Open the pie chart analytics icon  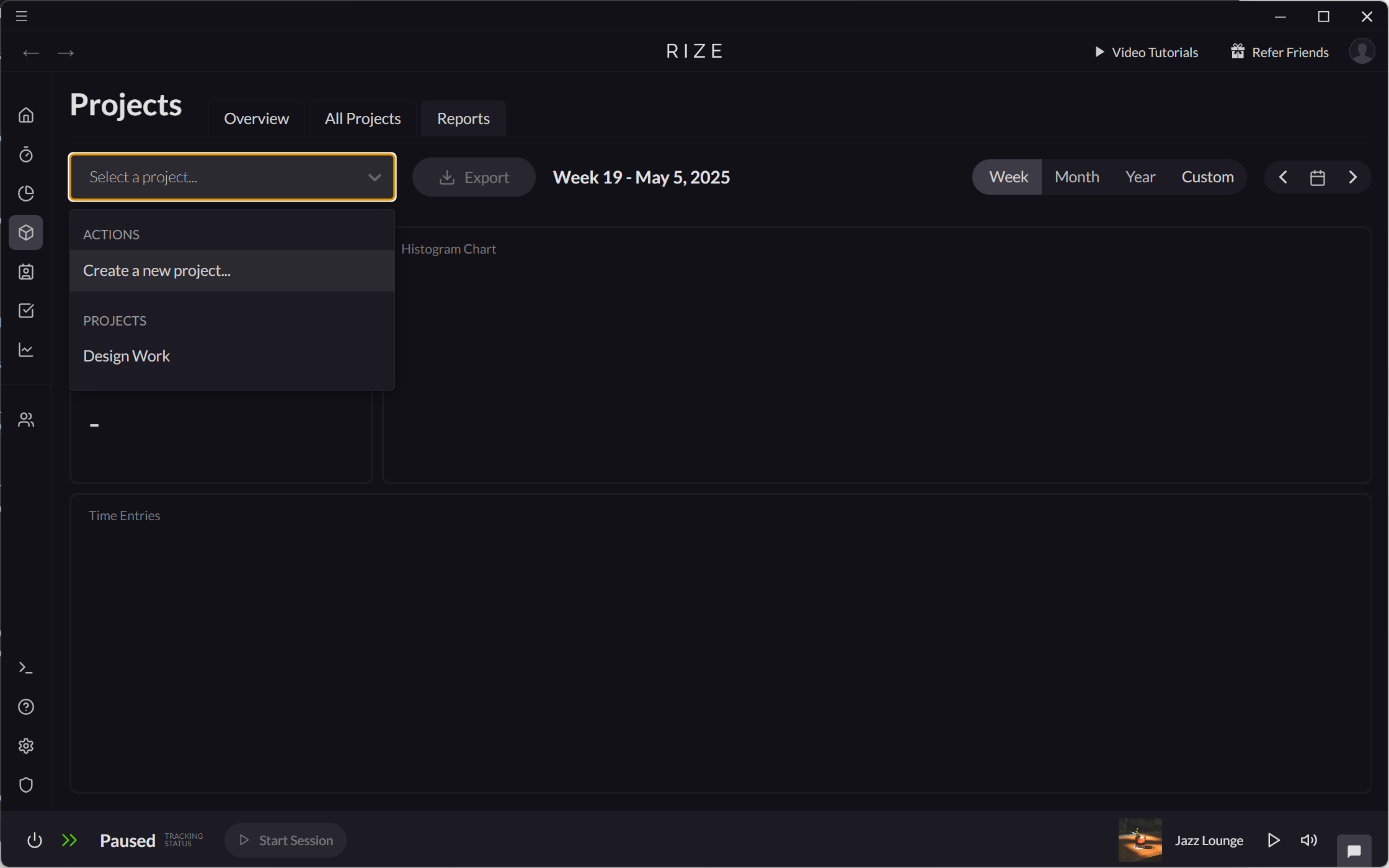point(26,193)
